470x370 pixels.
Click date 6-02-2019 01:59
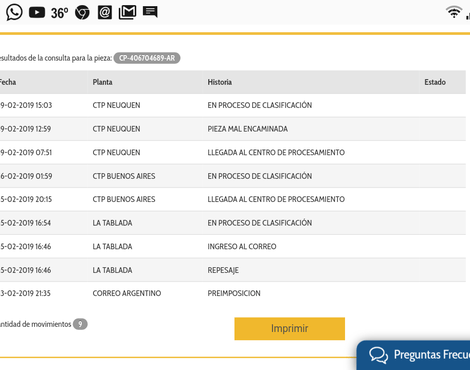point(26,176)
